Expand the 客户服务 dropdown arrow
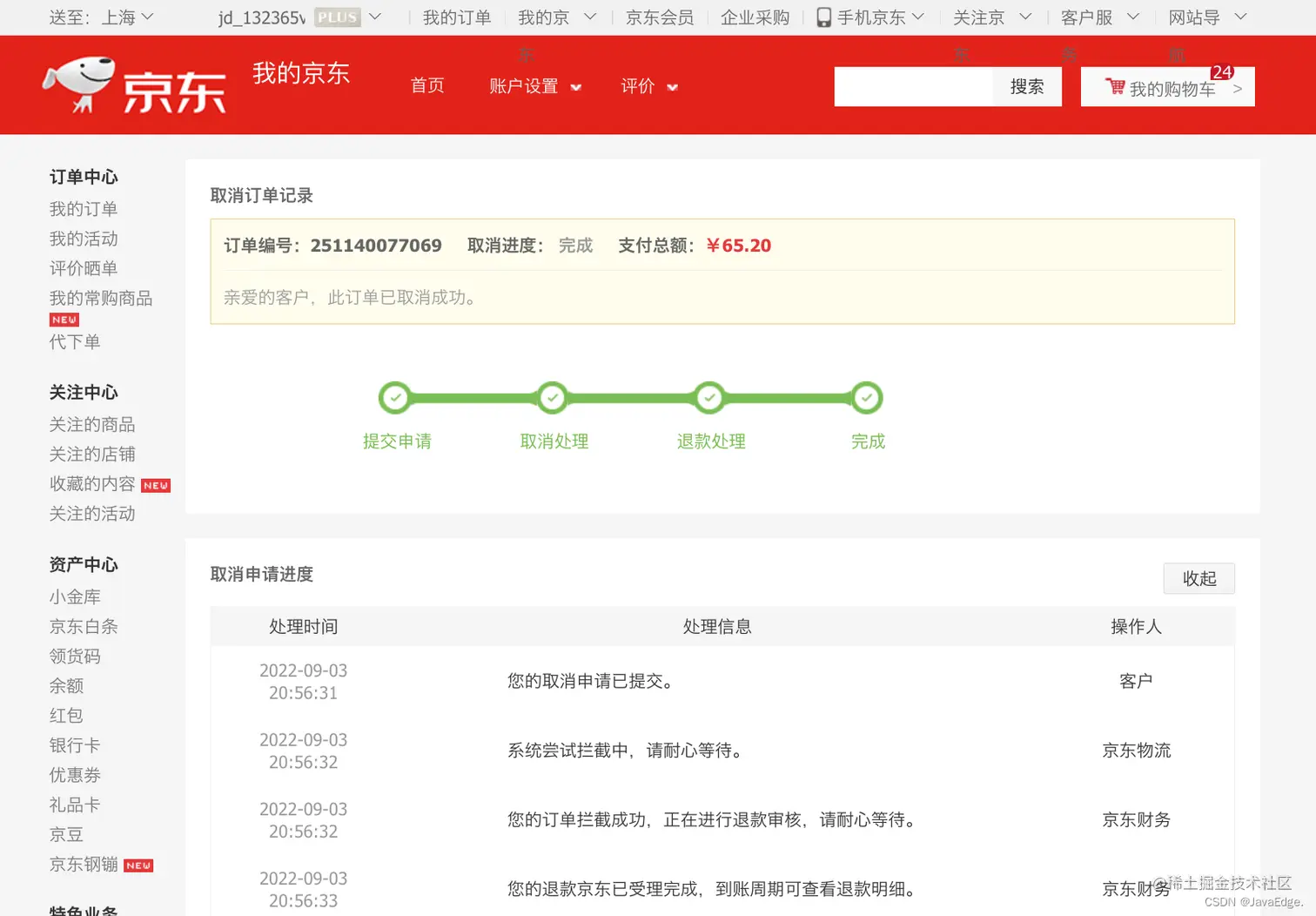This screenshot has width=1316, height=916. 1133,17
